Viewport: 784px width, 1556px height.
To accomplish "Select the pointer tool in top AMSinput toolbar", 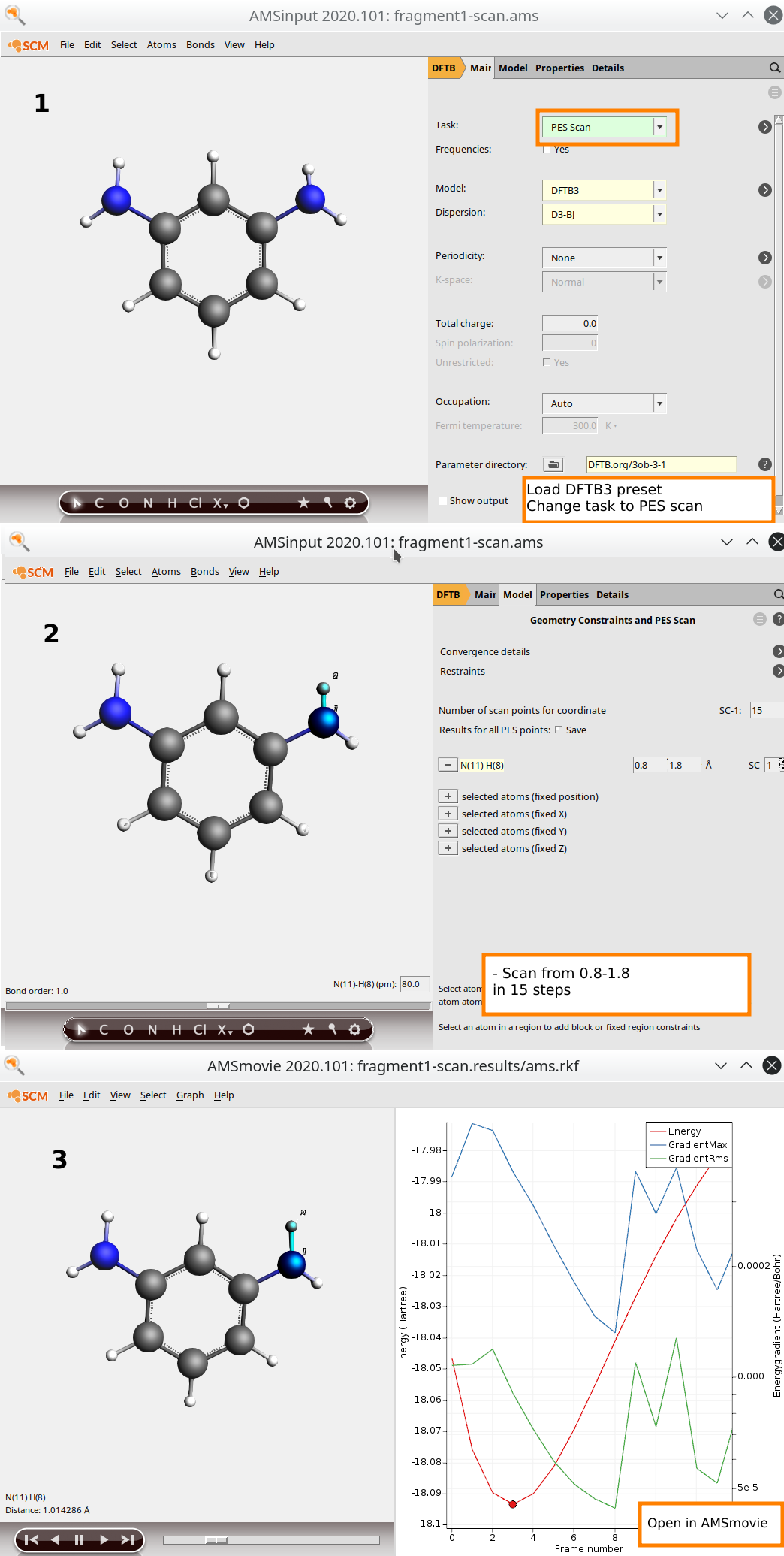I will coord(76,503).
